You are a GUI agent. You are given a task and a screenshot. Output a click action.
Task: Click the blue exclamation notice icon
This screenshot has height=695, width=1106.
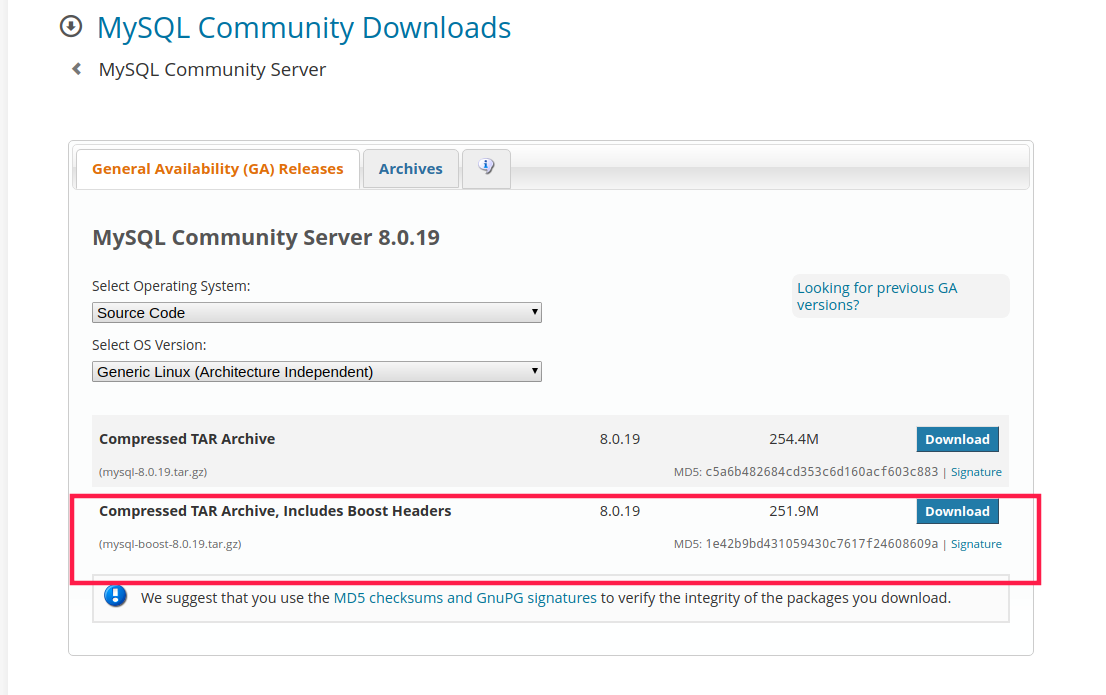point(116,596)
